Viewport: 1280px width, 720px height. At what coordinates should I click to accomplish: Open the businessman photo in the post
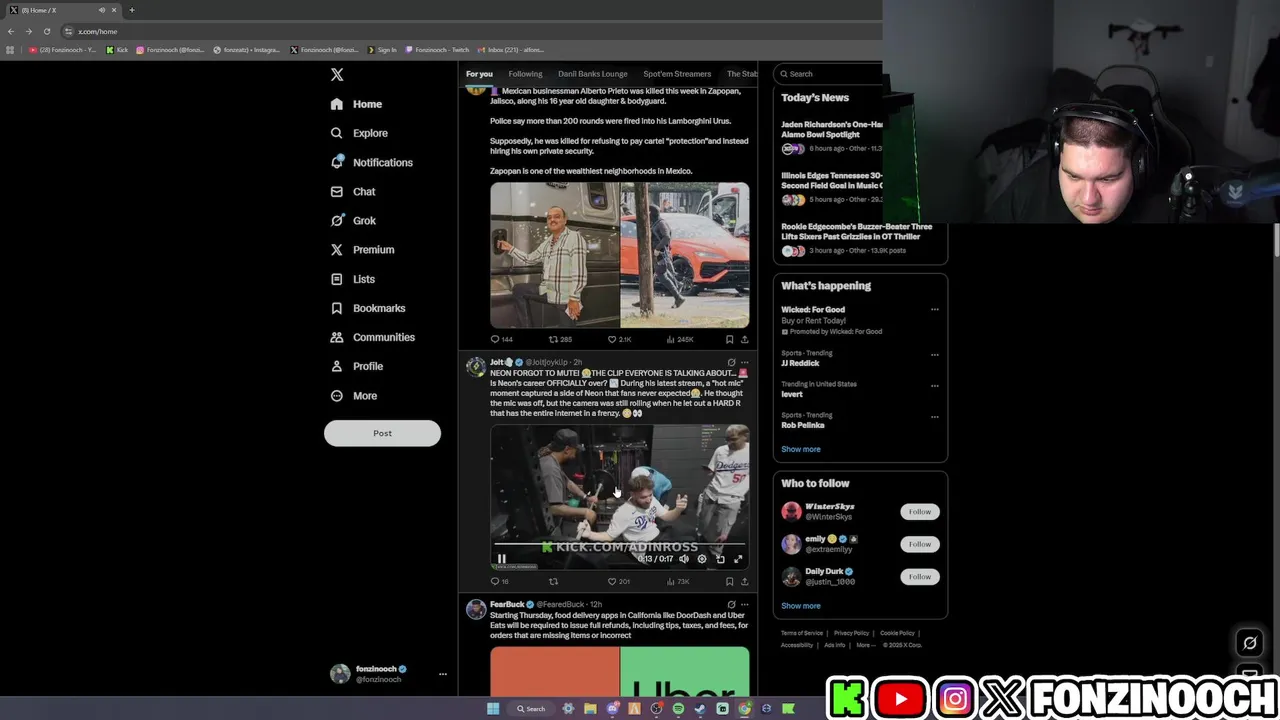[554, 255]
